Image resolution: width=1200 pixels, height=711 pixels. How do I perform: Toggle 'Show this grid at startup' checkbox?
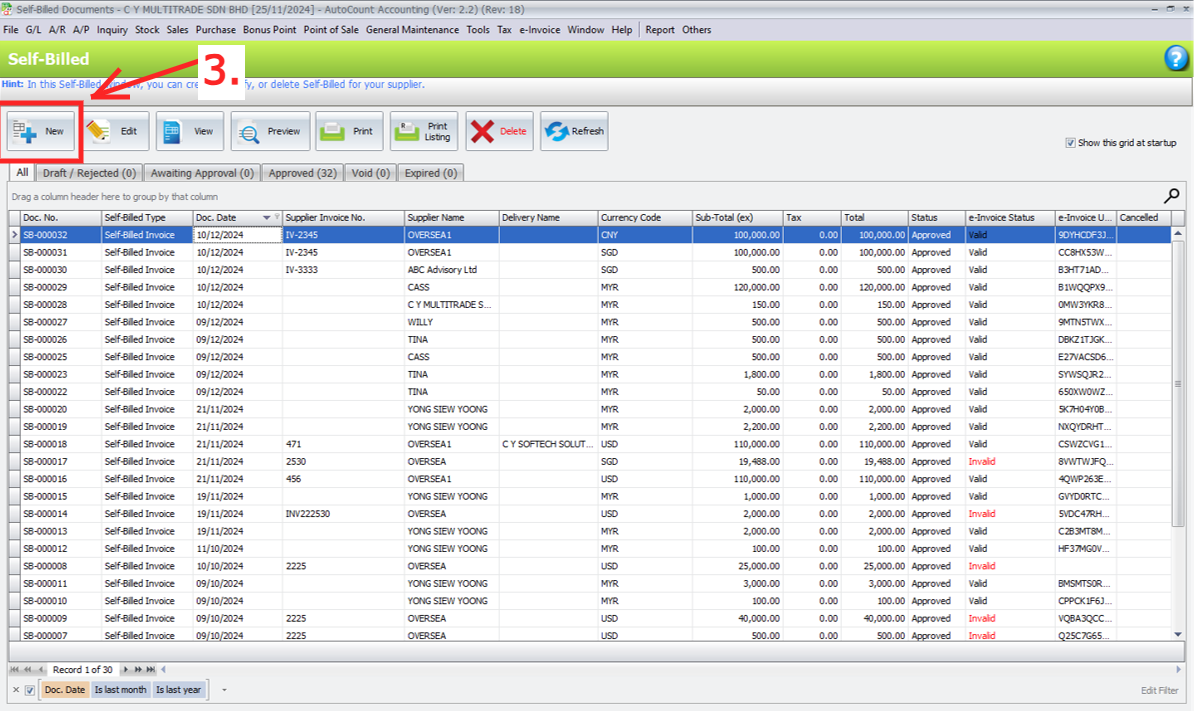[x=1071, y=143]
